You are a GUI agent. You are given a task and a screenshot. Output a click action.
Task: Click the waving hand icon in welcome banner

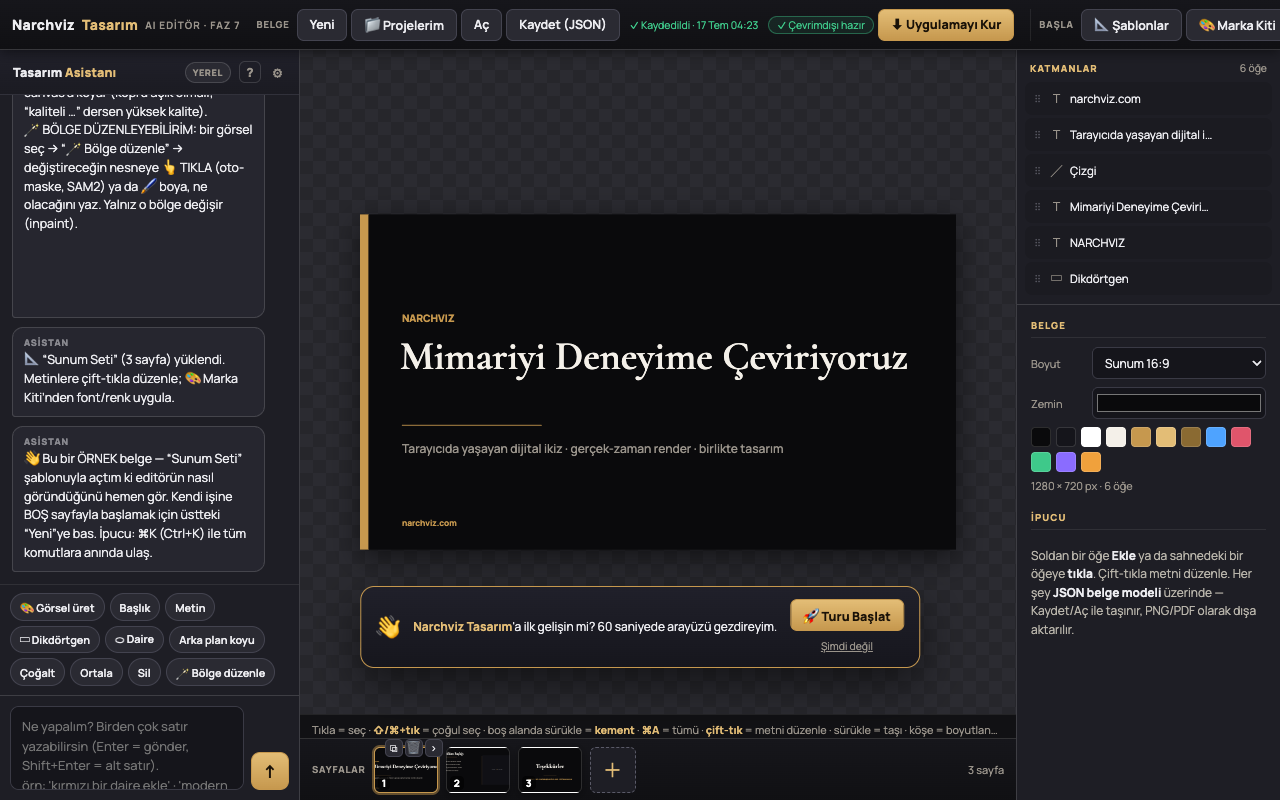388,627
